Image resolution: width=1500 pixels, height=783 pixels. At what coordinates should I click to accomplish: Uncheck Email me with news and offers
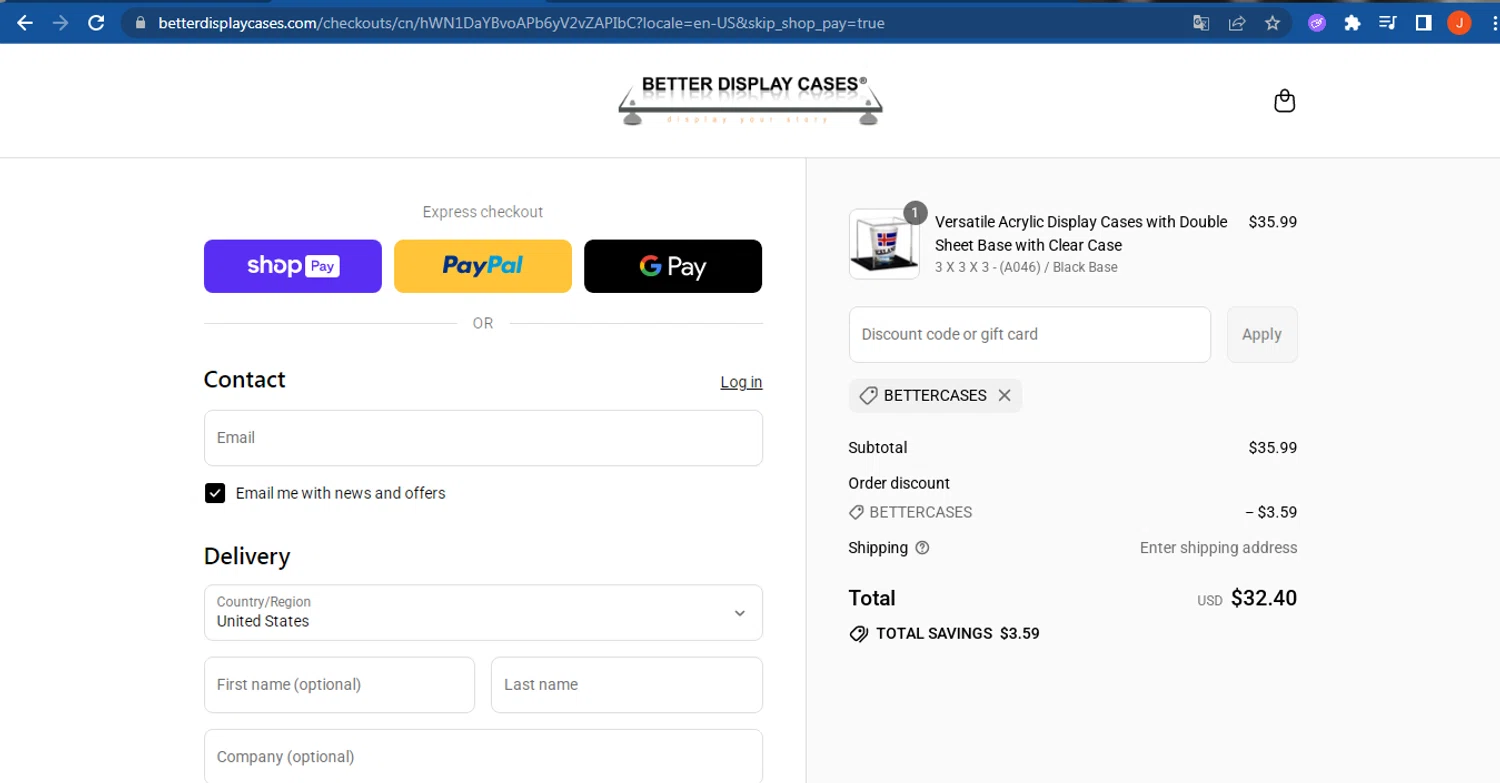click(215, 493)
